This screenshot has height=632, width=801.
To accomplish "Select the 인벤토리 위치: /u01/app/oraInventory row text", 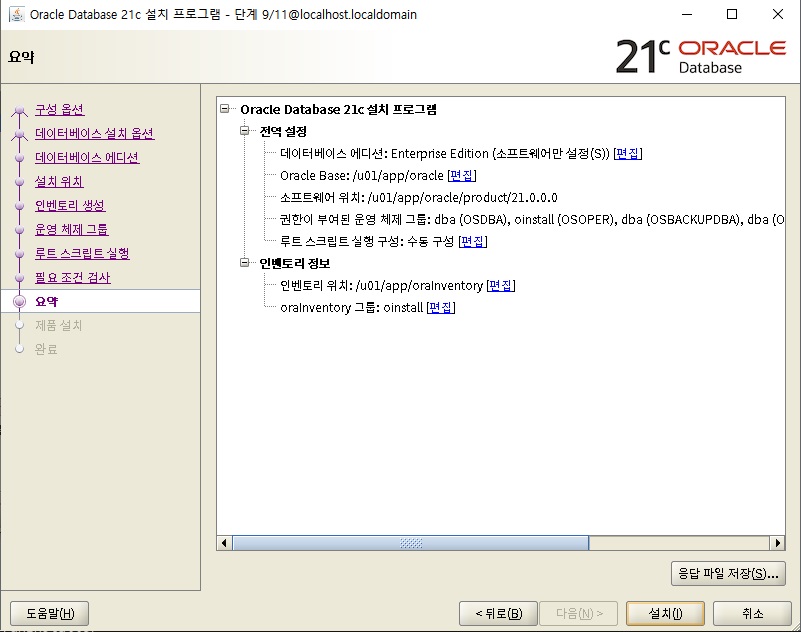I will click(x=382, y=285).
